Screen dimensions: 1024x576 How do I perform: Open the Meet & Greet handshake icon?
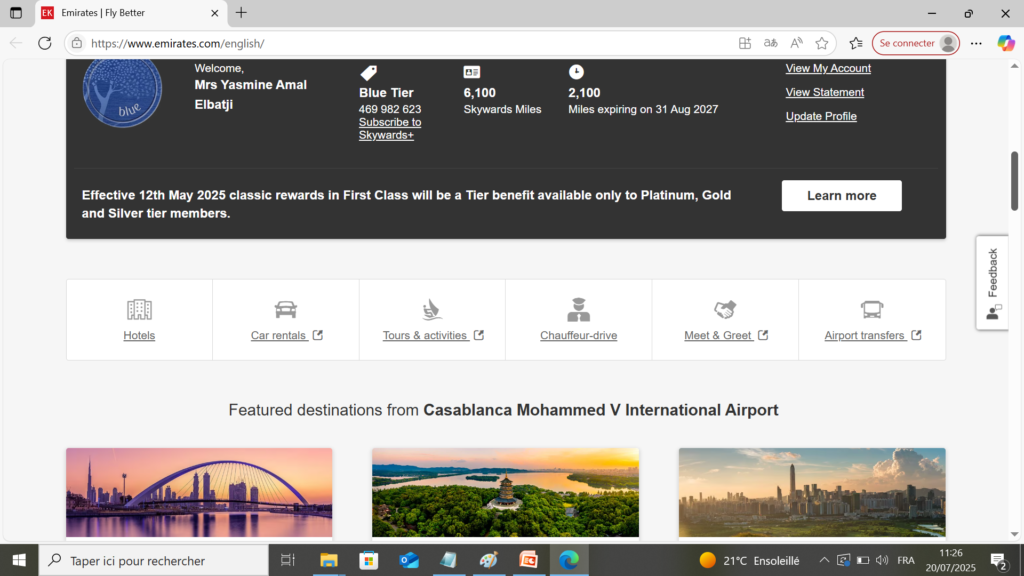[725, 310]
